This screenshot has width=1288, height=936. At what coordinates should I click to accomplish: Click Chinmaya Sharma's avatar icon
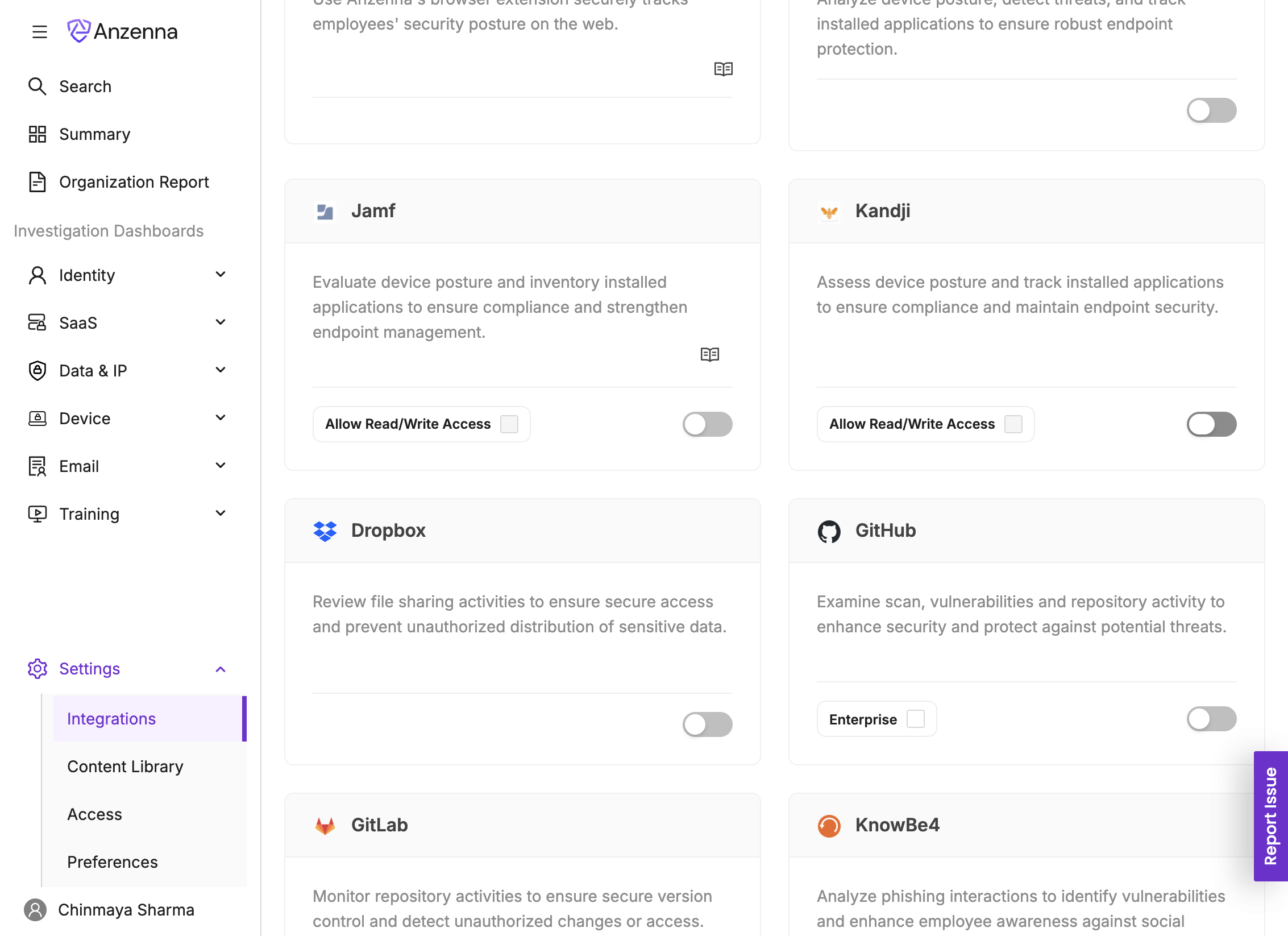pos(35,910)
